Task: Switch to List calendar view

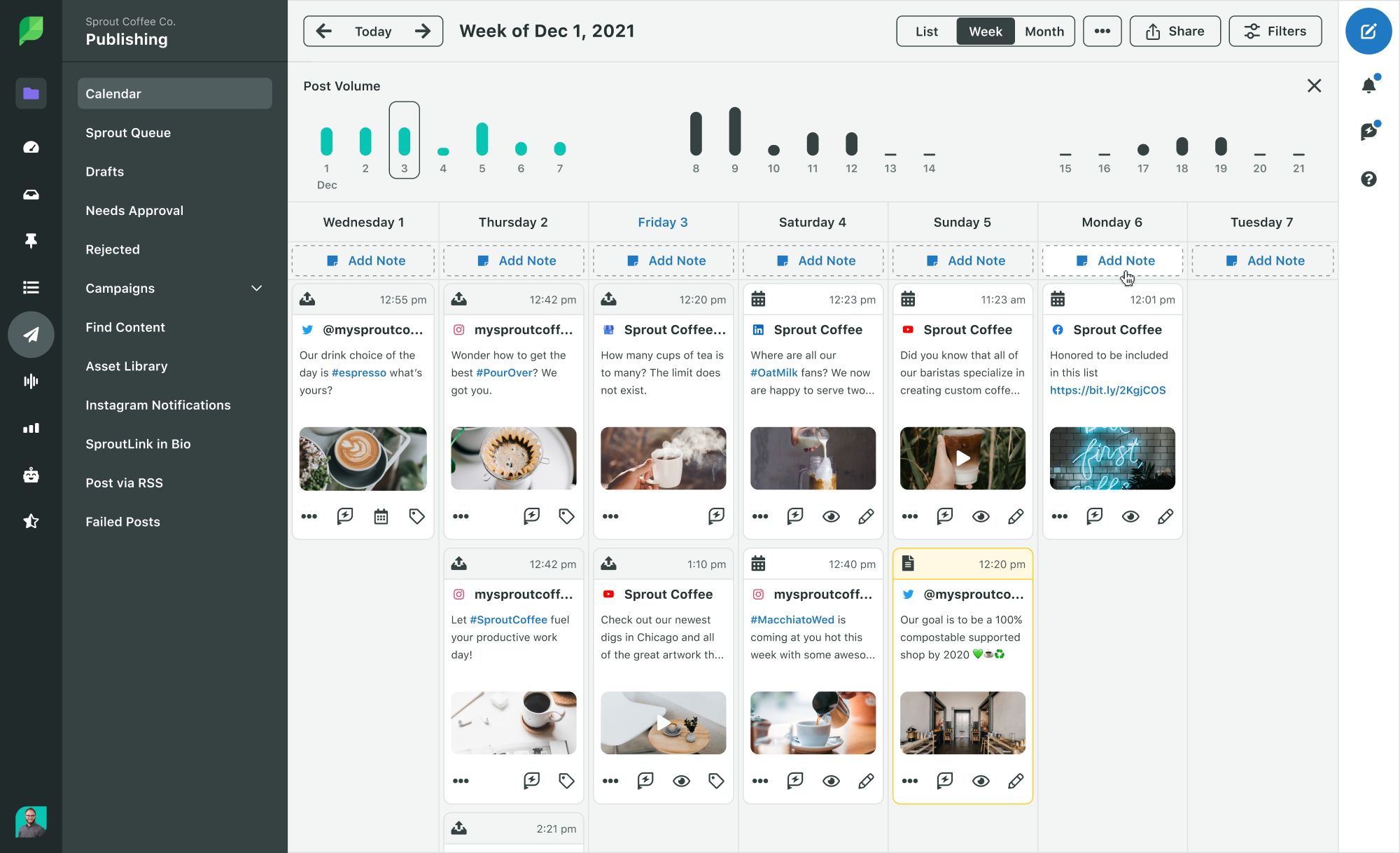Action: pyautogui.click(x=925, y=31)
